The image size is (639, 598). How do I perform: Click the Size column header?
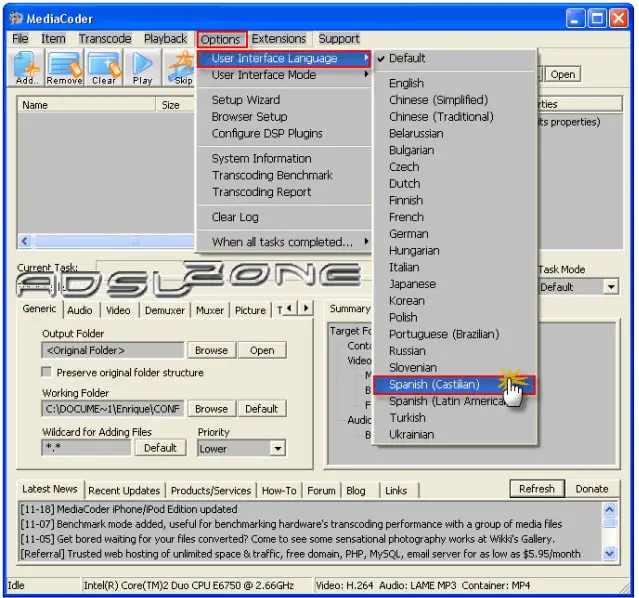[x=175, y=105]
